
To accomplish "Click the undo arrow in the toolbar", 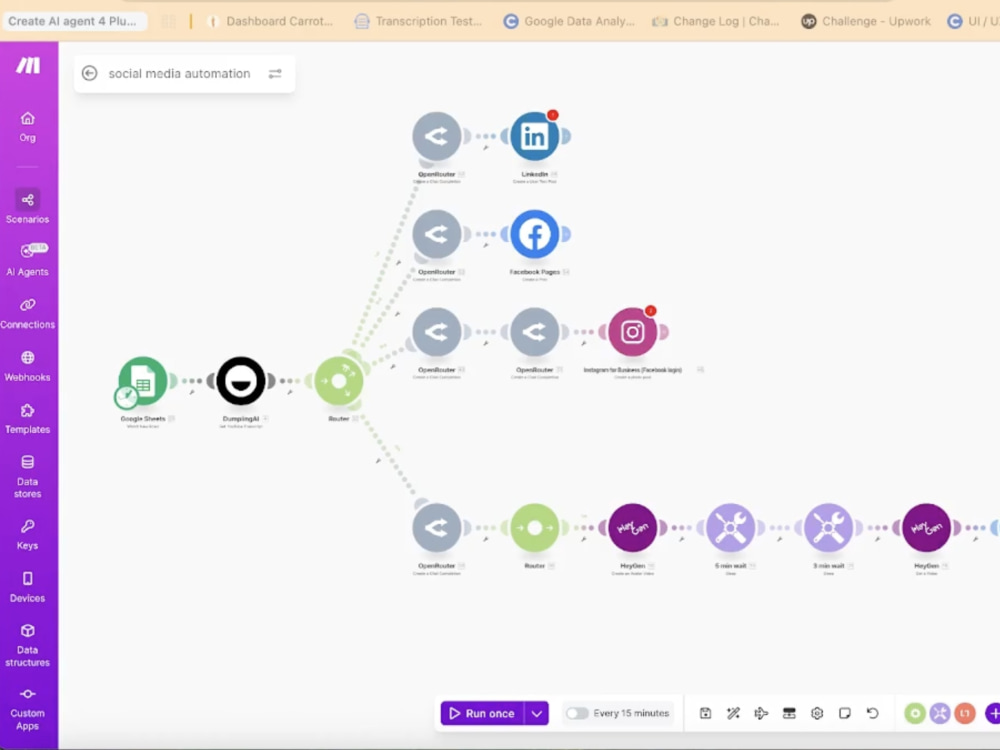I will (x=872, y=713).
